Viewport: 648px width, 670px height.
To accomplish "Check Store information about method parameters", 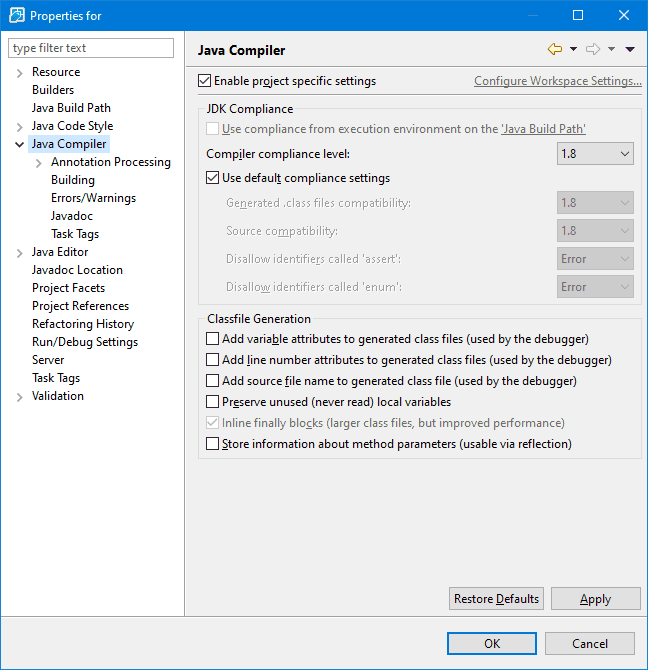I will pos(212,444).
